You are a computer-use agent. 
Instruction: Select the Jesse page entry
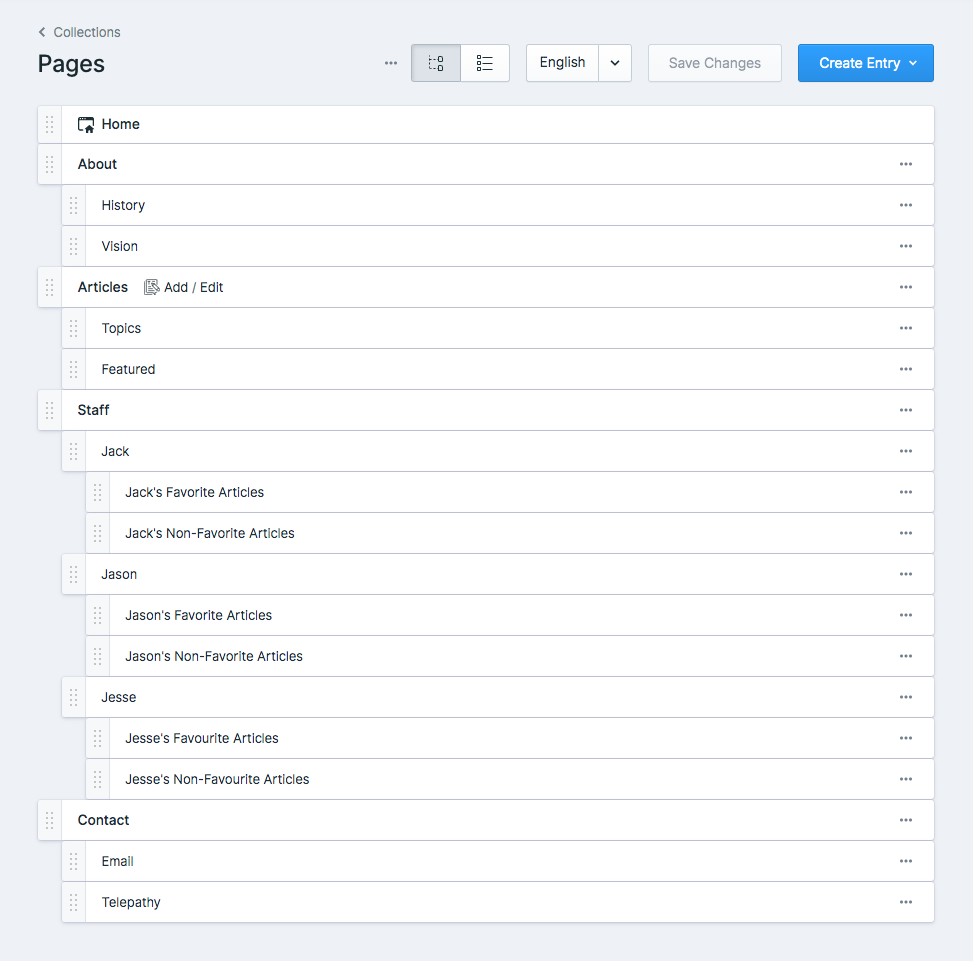(118, 697)
